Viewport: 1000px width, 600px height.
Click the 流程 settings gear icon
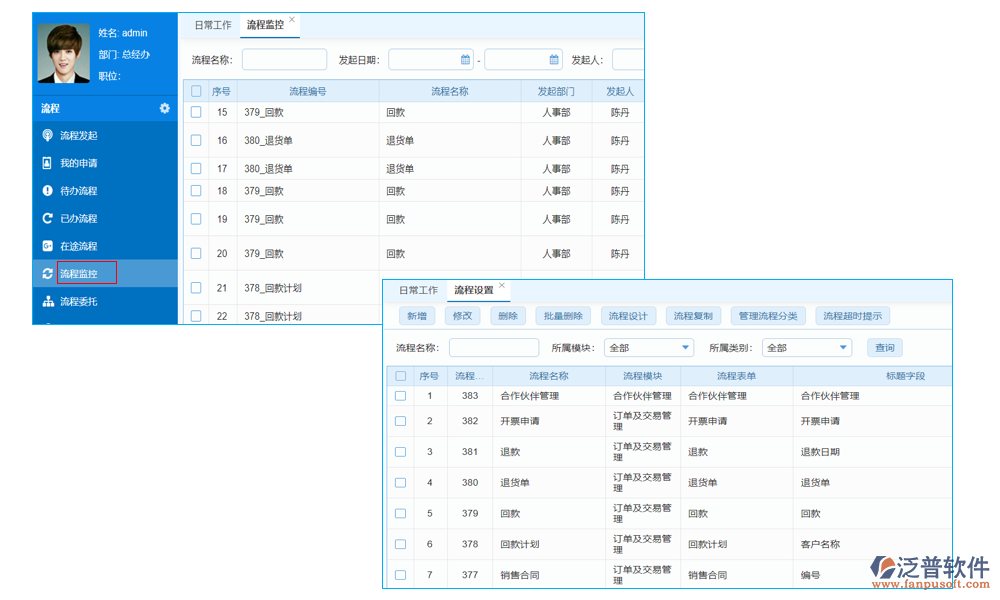pyautogui.click(x=164, y=108)
